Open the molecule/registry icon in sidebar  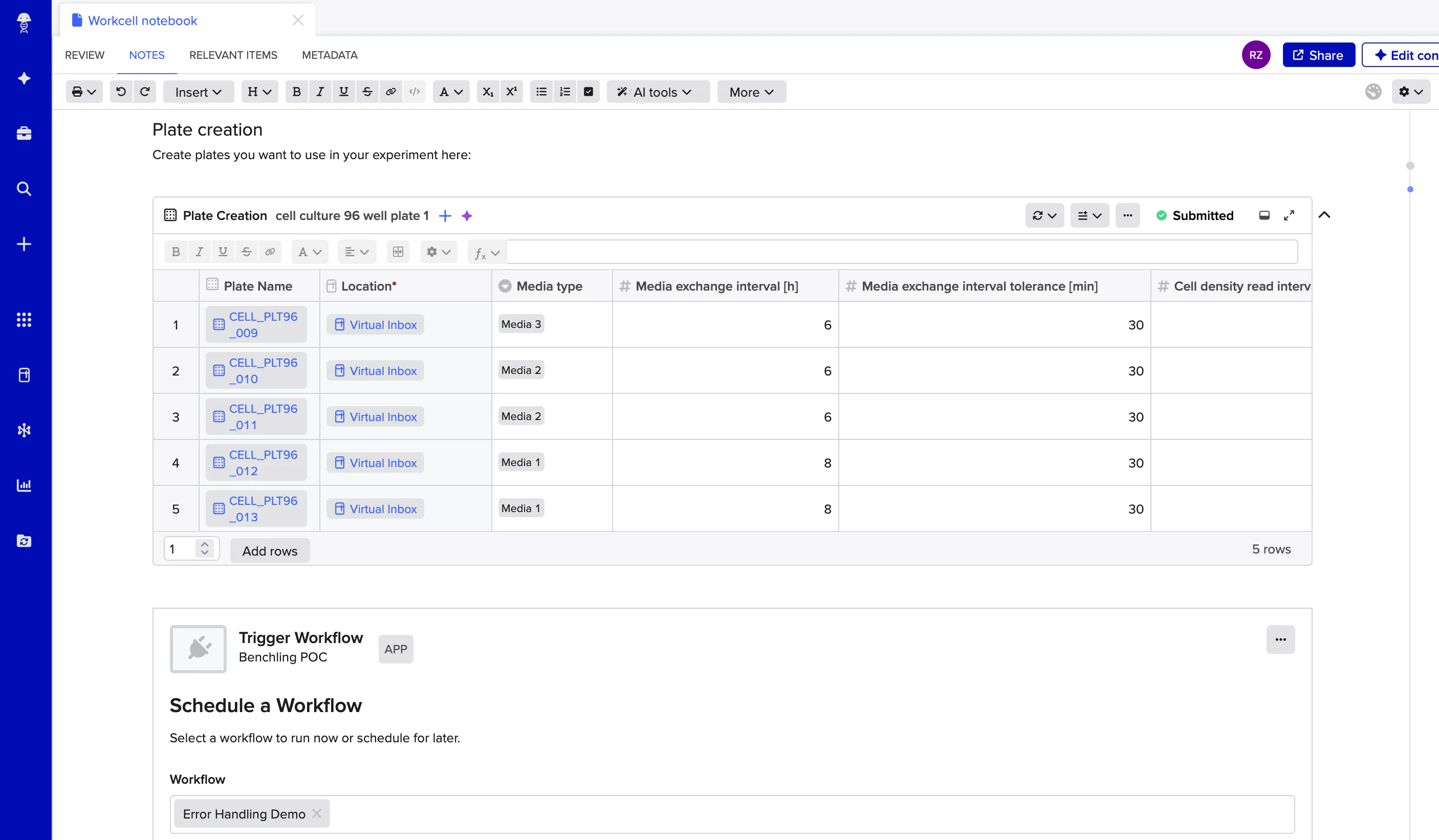coord(24,430)
